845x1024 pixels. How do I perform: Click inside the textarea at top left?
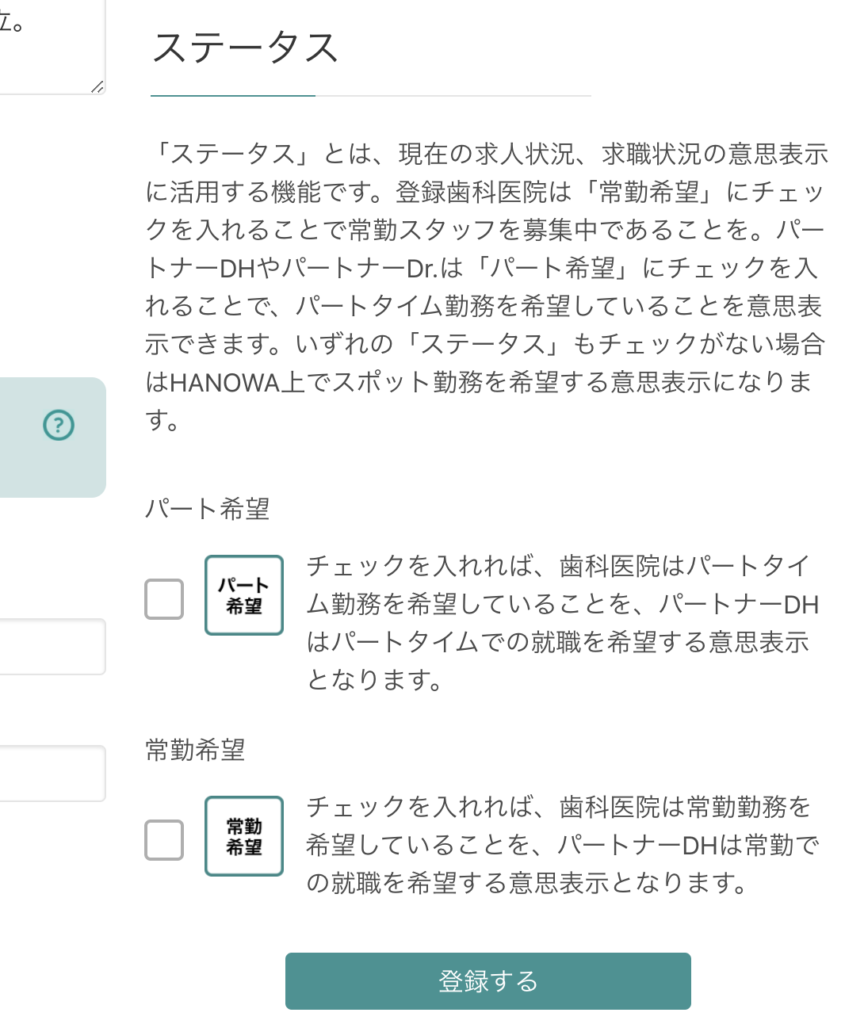point(52,46)
